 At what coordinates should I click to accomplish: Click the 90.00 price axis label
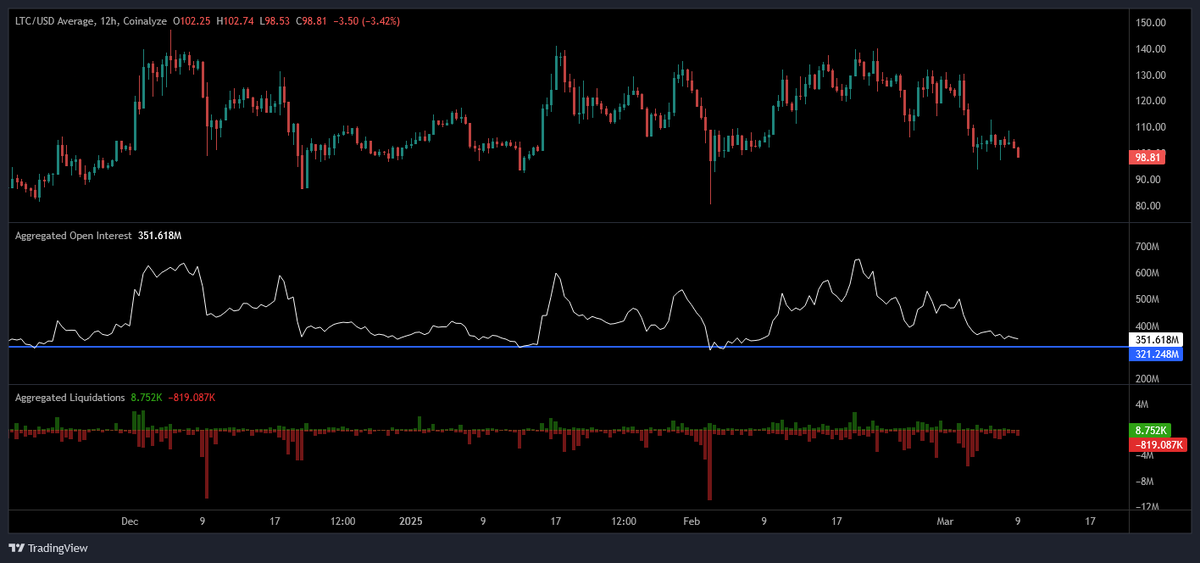[x=1147, y=180]
